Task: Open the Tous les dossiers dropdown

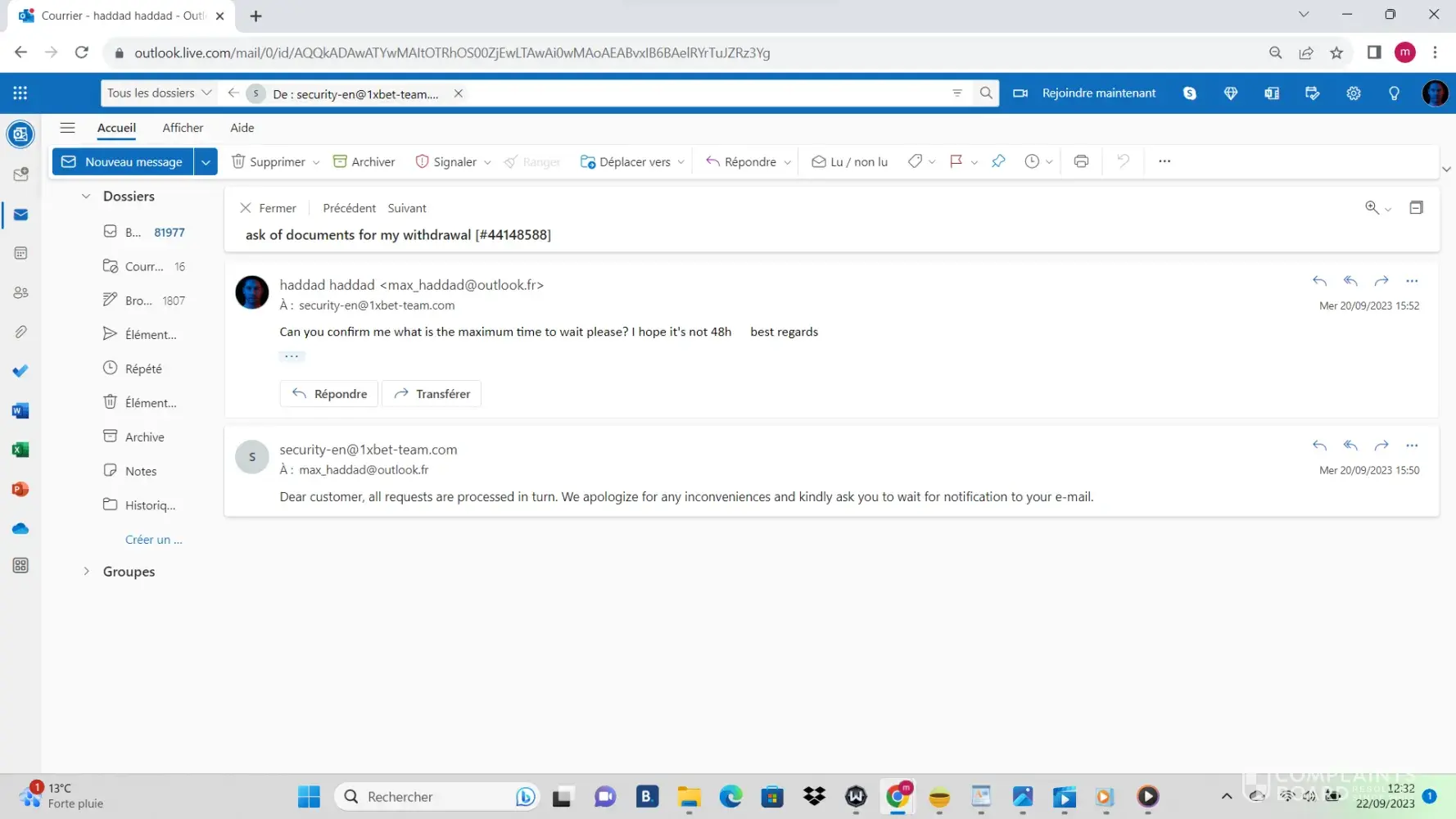Action: pyautogui.click(x=159, y=93)
